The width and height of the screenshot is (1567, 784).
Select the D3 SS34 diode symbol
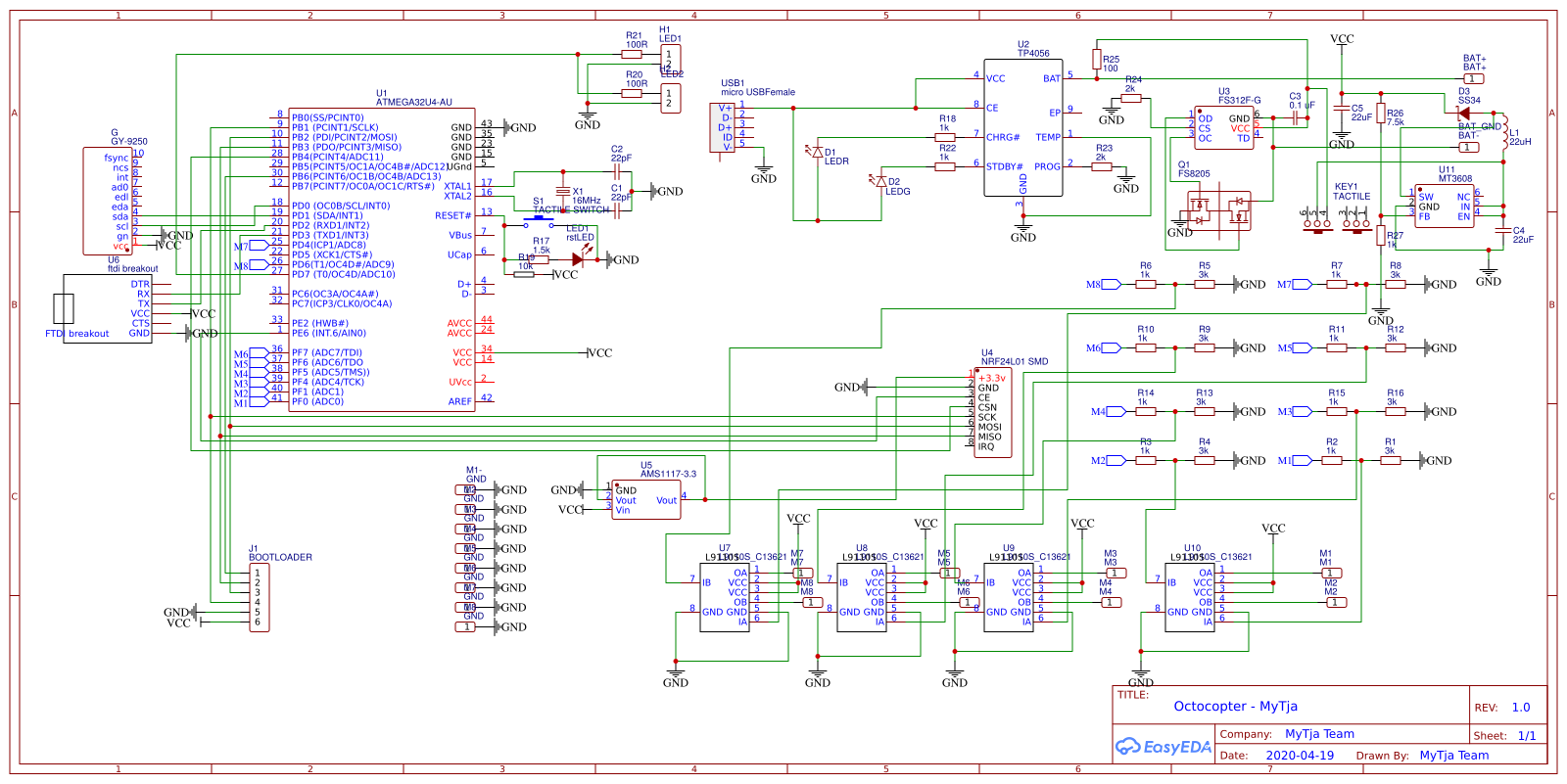pos(1463,114)
